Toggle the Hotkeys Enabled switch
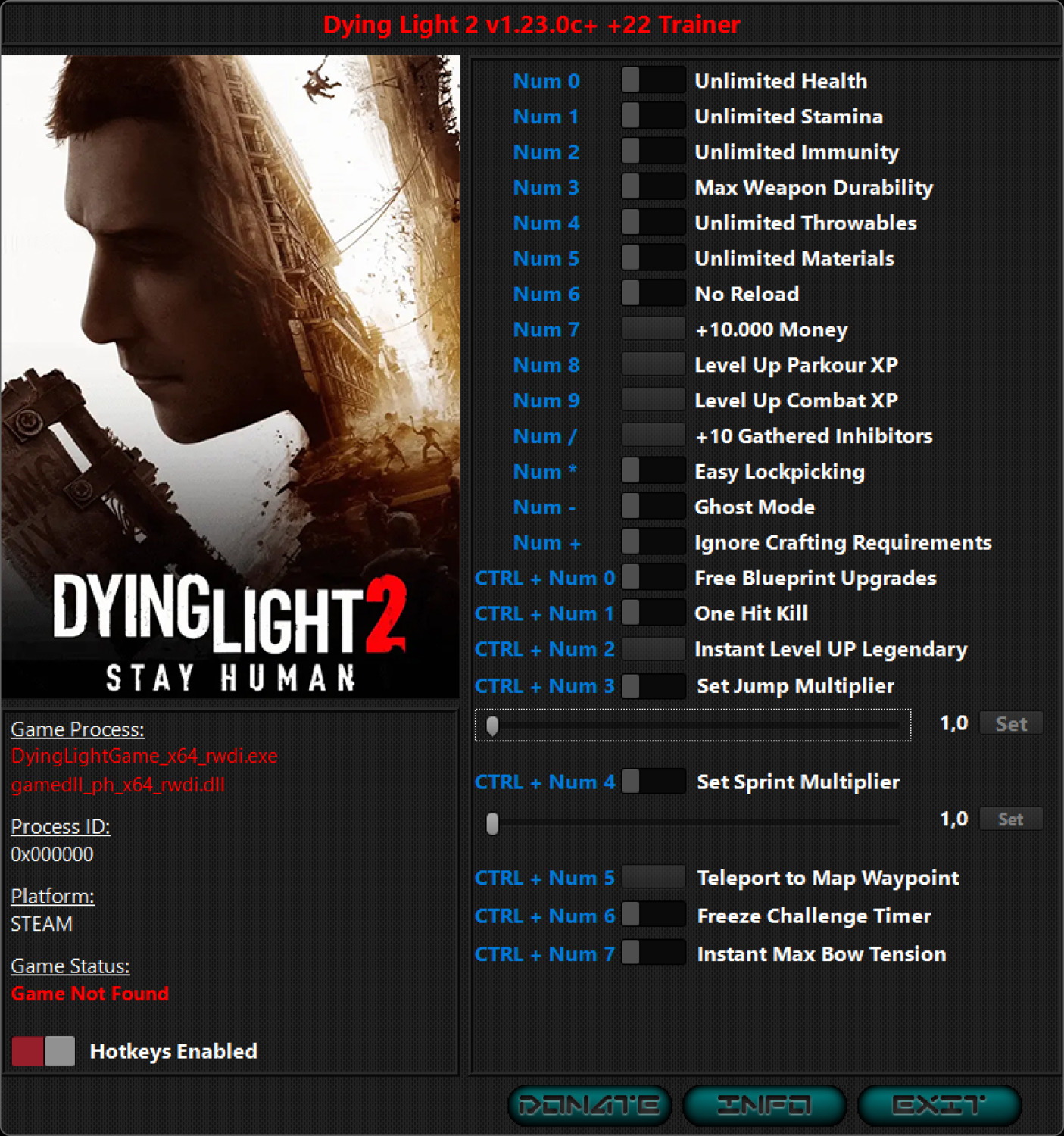Image resolution: width=1064 pixels, height=1136 pixels. click(x=43, y=1051)
